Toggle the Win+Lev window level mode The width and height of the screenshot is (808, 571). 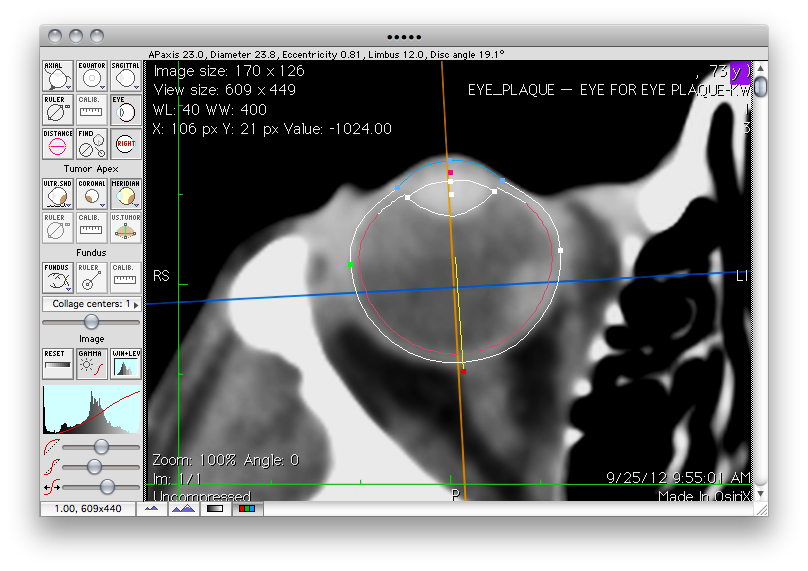[x=126, y=364]
